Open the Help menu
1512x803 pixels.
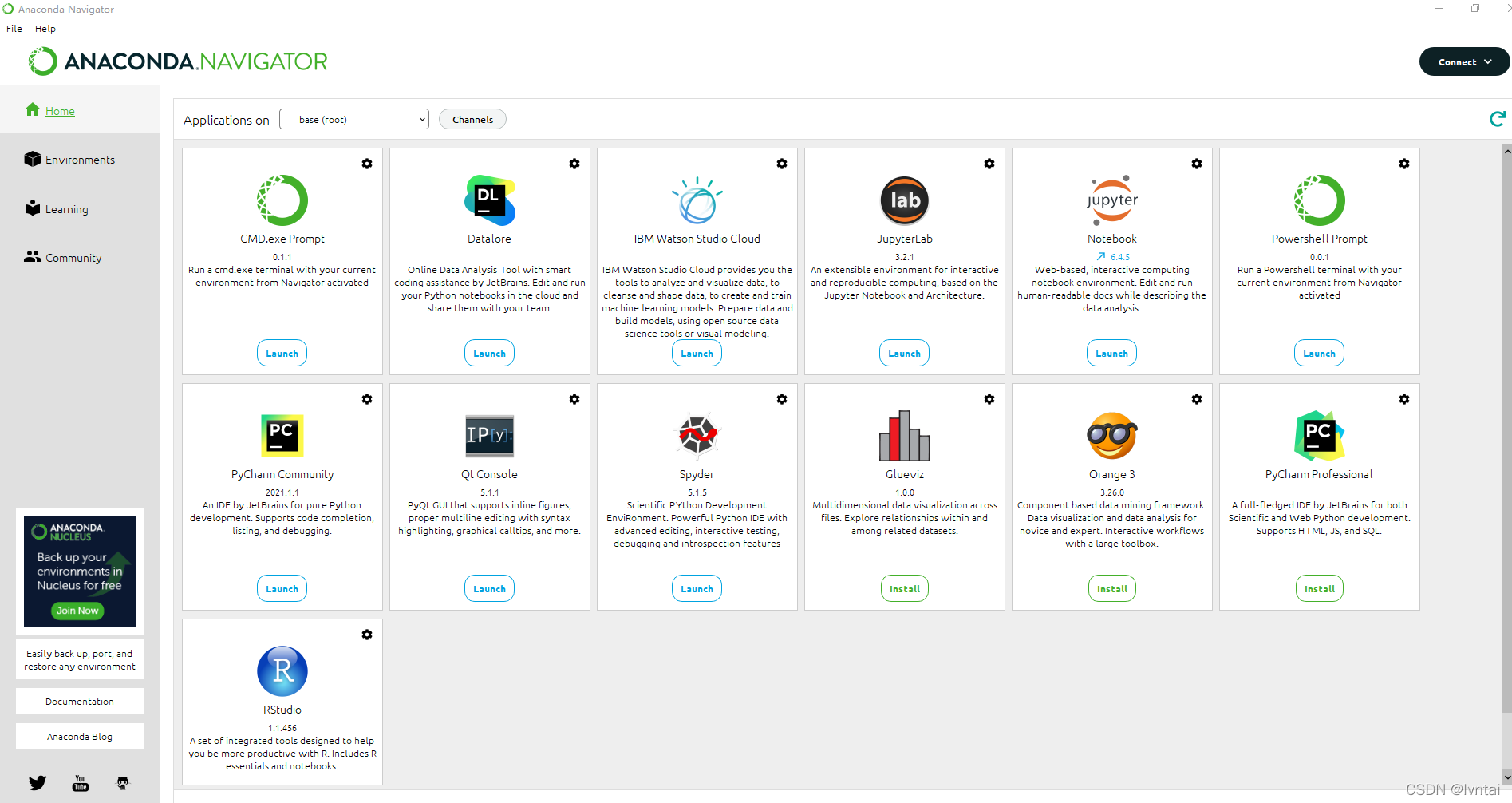(x=45, y=29)
